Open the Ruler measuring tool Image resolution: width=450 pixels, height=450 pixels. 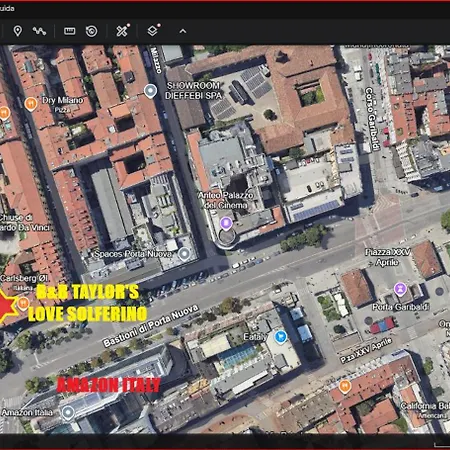click(x=69, y=31)
